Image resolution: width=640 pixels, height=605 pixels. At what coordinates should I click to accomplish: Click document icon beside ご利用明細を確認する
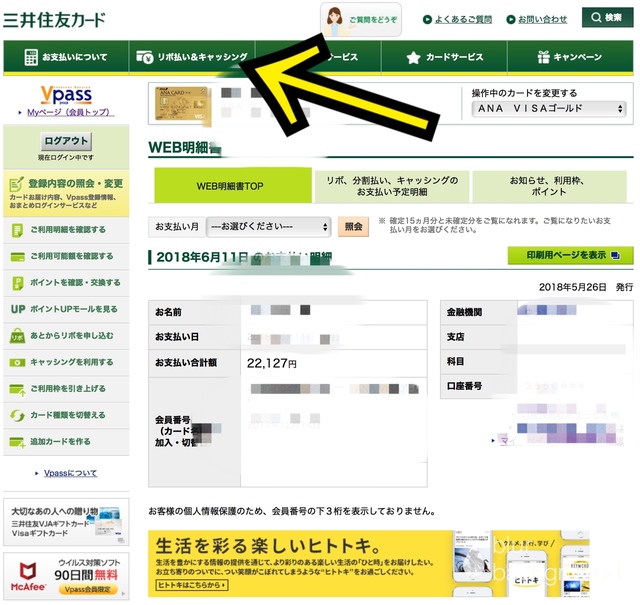pyautogui.click(x=17, y=230)
